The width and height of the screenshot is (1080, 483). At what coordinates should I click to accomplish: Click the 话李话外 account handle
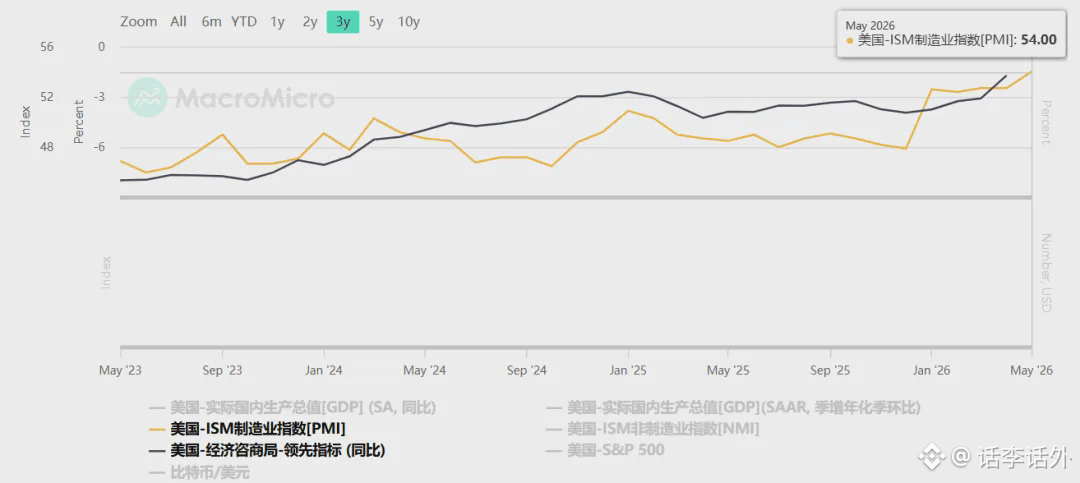[x=1024, y=456]
